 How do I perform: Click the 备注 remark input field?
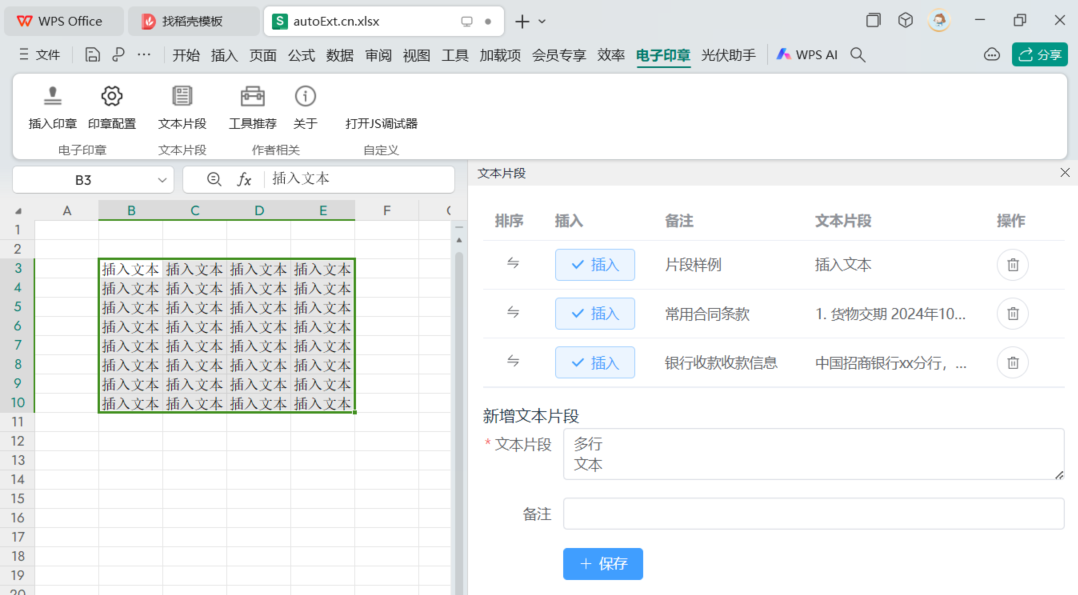coord(813,514)
